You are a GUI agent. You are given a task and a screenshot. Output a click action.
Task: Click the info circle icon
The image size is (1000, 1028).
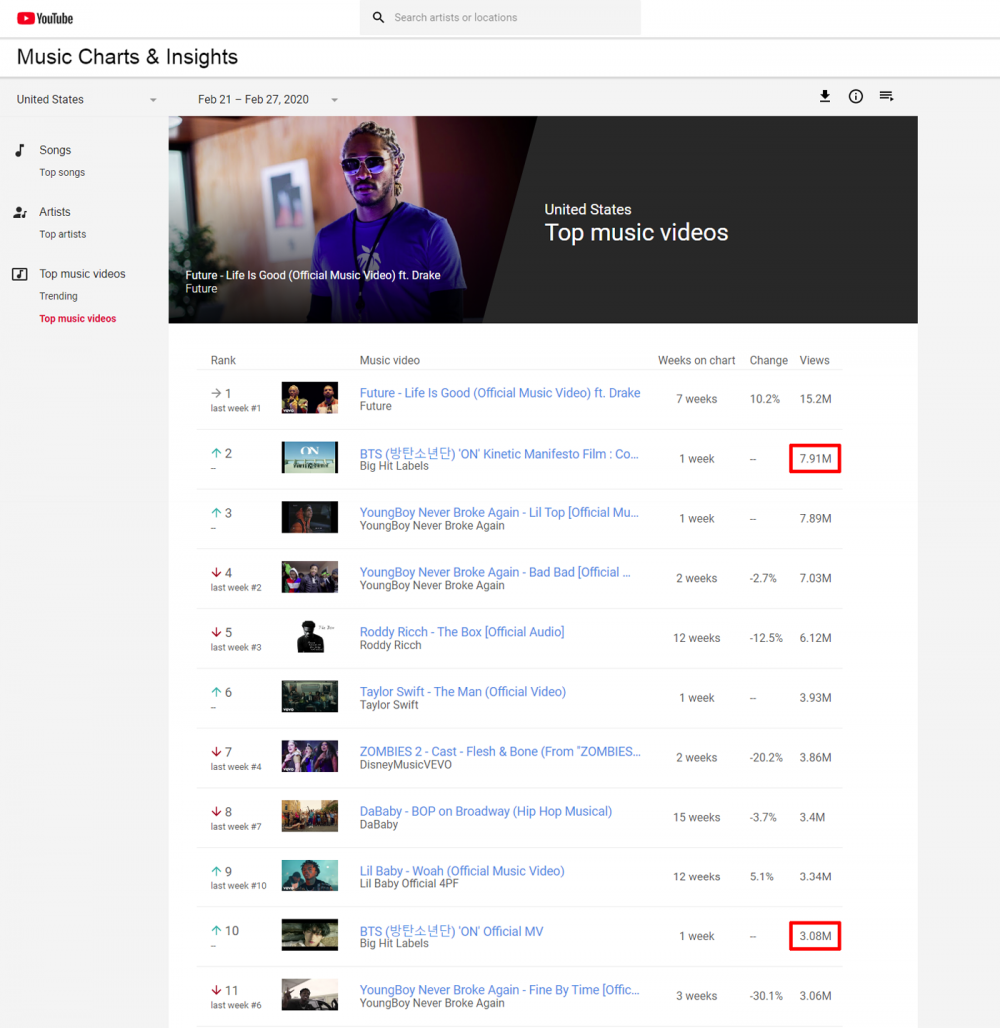(856, 96)
